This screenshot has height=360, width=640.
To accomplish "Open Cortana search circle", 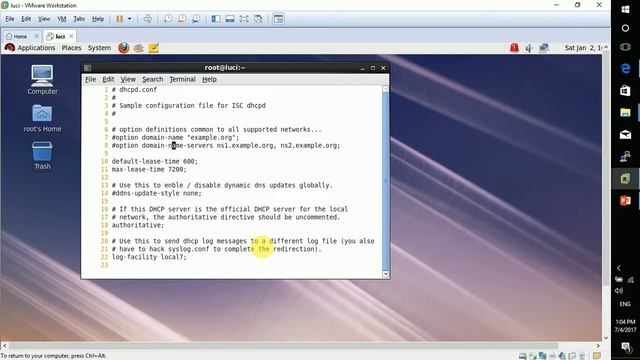I will [x=625, y=28].
